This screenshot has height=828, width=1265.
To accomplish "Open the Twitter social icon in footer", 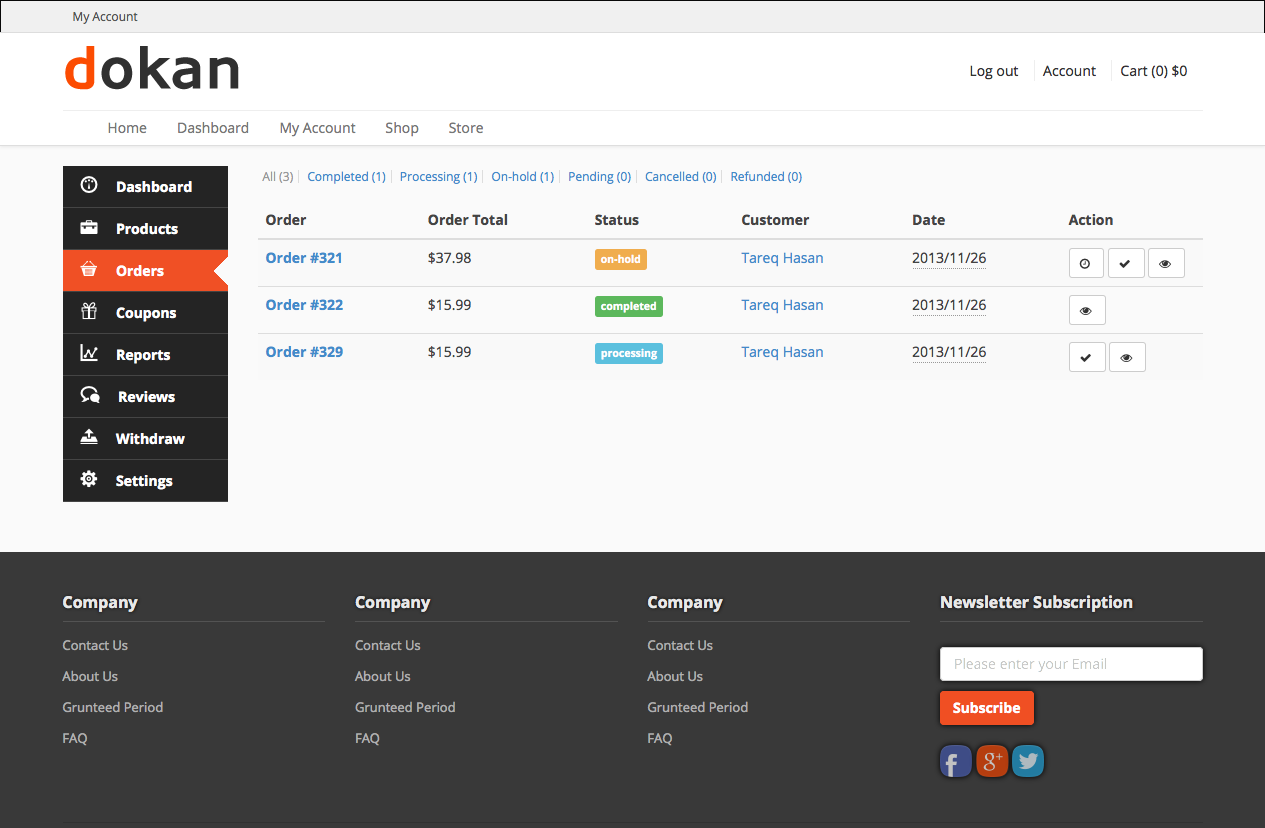I will pos(1027,762).
